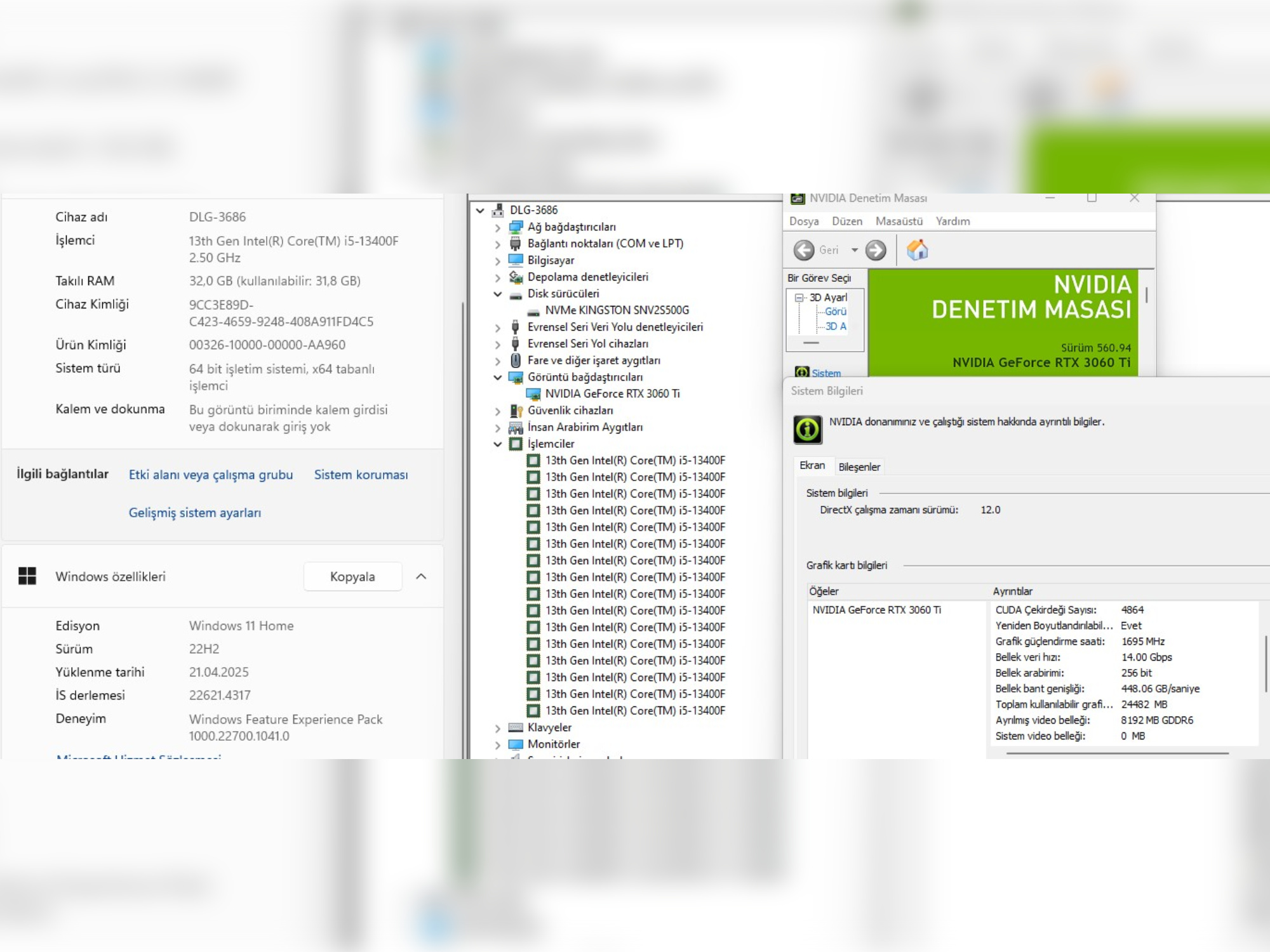Viewport: 1270px width, 952px height.
Task: Click the Windows 11 Home edition text
Action: tap(241, 626)
